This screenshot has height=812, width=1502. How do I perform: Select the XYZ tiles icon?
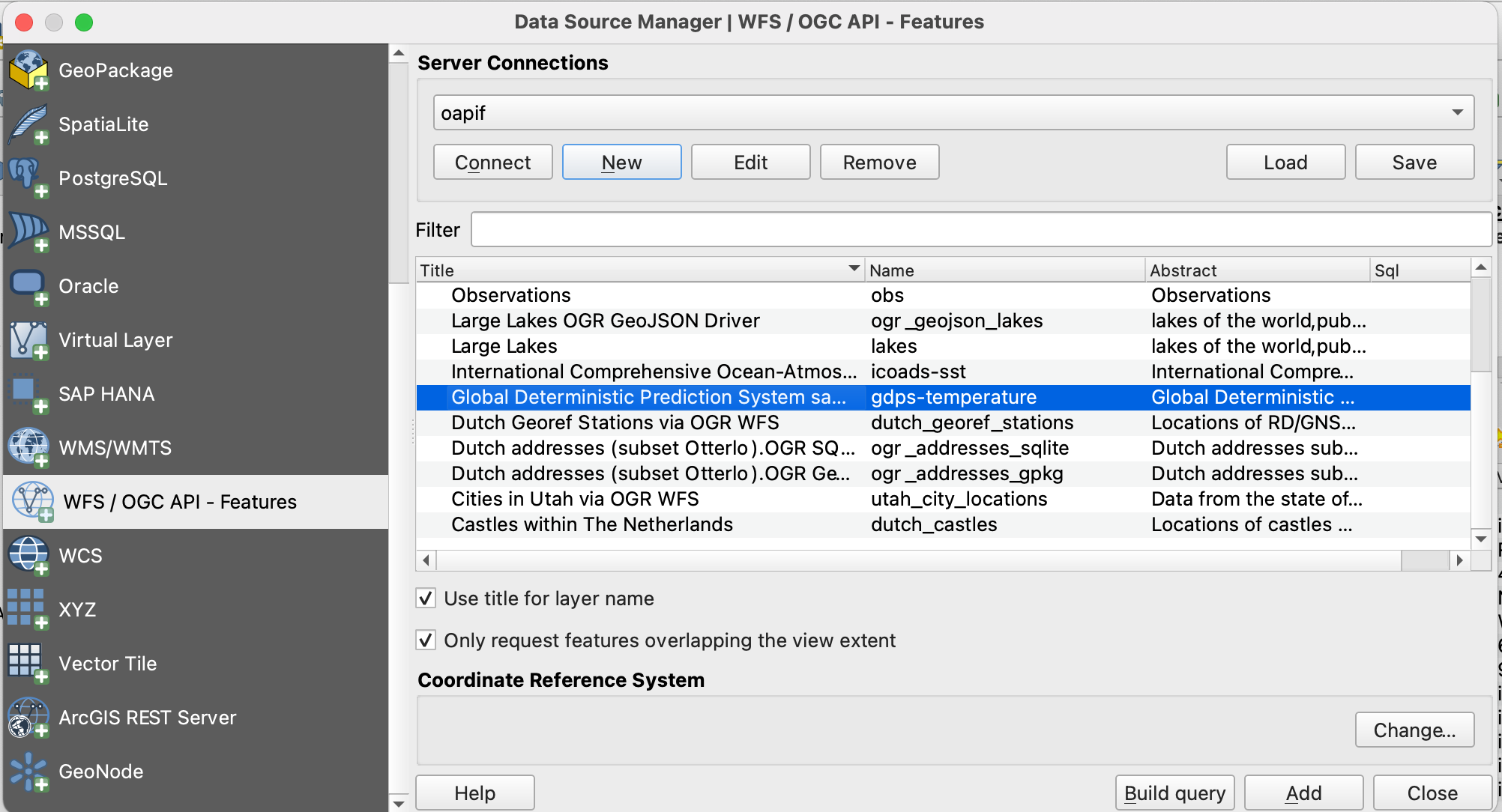coord(28,609)
